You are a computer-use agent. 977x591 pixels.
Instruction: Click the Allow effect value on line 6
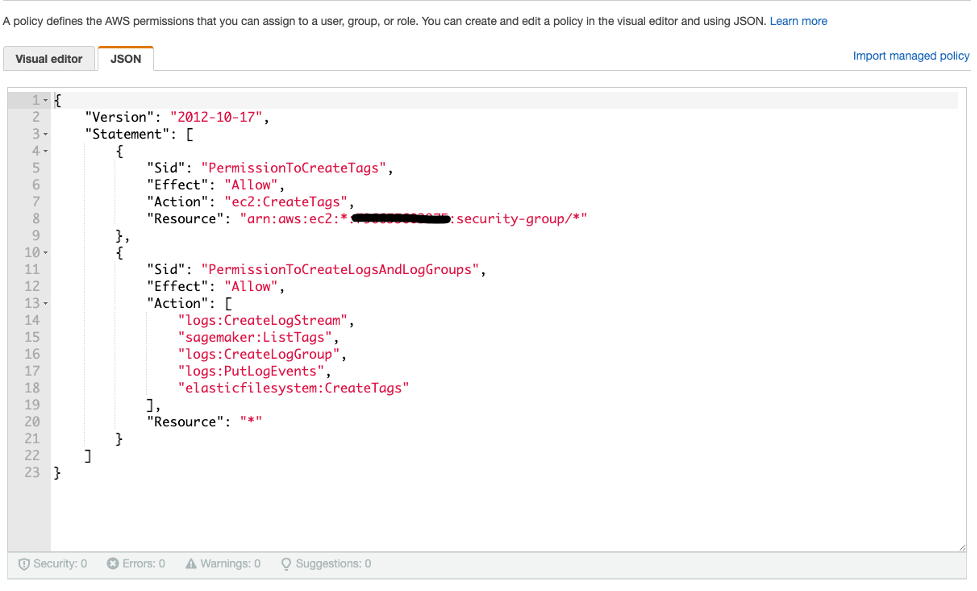(250, 184)
